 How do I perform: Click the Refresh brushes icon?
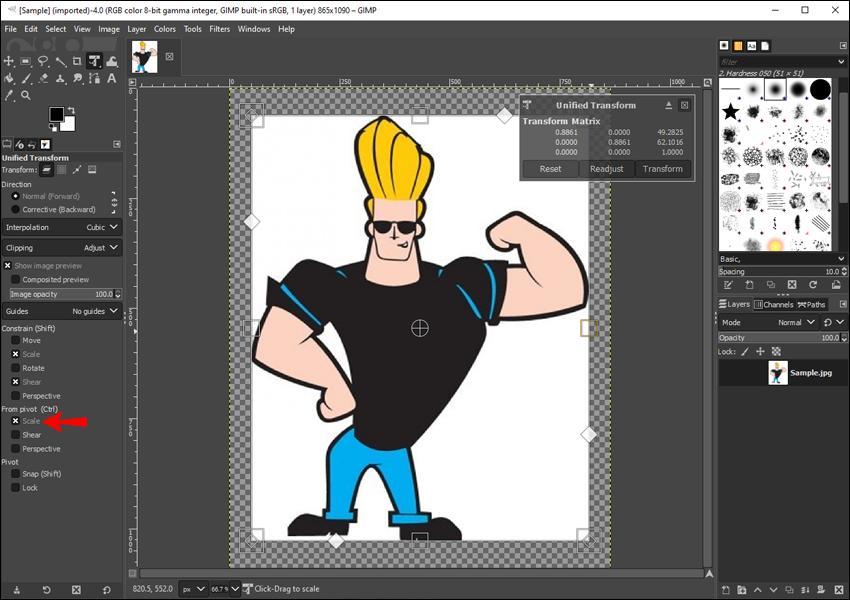point(813,285)
